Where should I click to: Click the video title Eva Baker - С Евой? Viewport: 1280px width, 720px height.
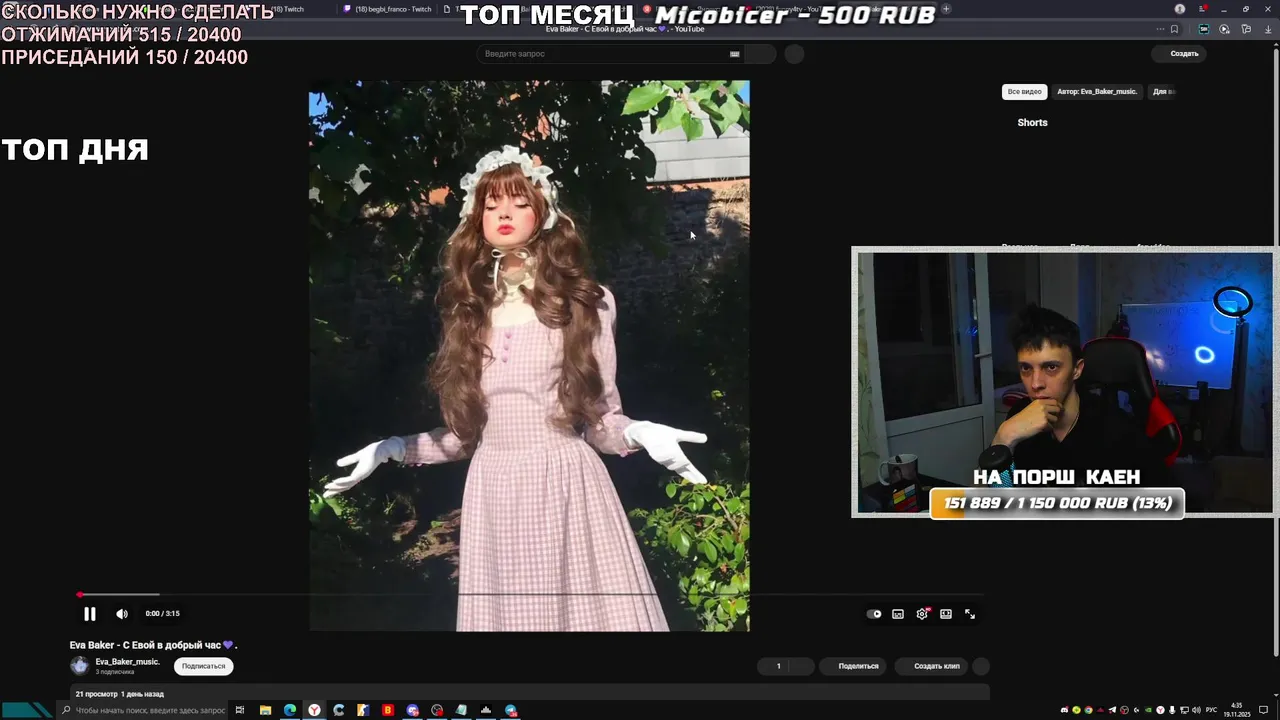[x=153, y=645]
